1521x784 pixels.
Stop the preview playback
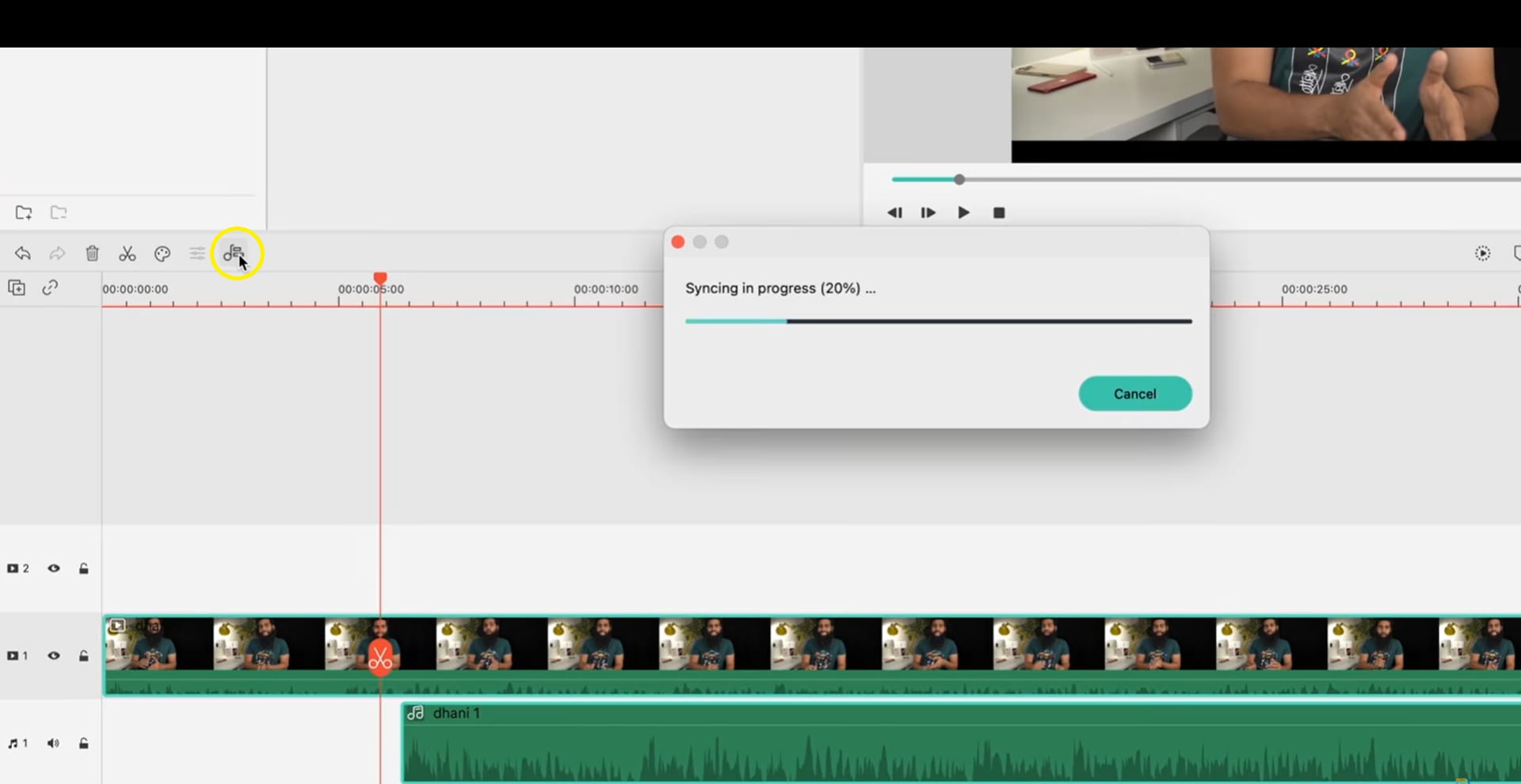tap(999, 212)
